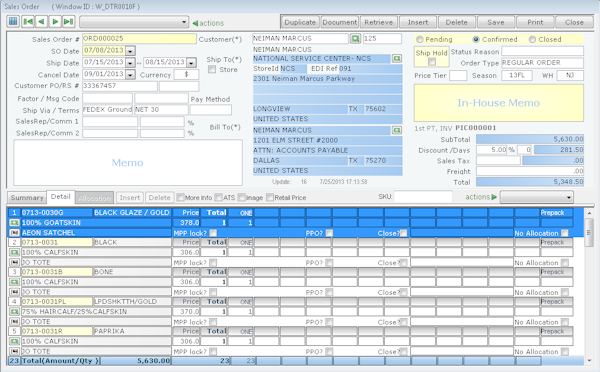The image size is (600, 372).
Task: Click green actions arrow near SKU field
Action: click(x=494, y=197)
